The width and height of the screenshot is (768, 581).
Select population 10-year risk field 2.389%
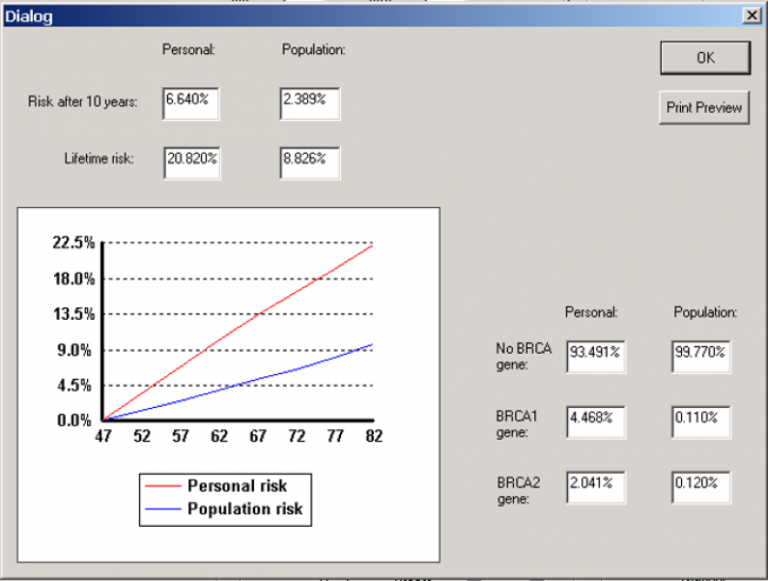(x=310, y=104)
